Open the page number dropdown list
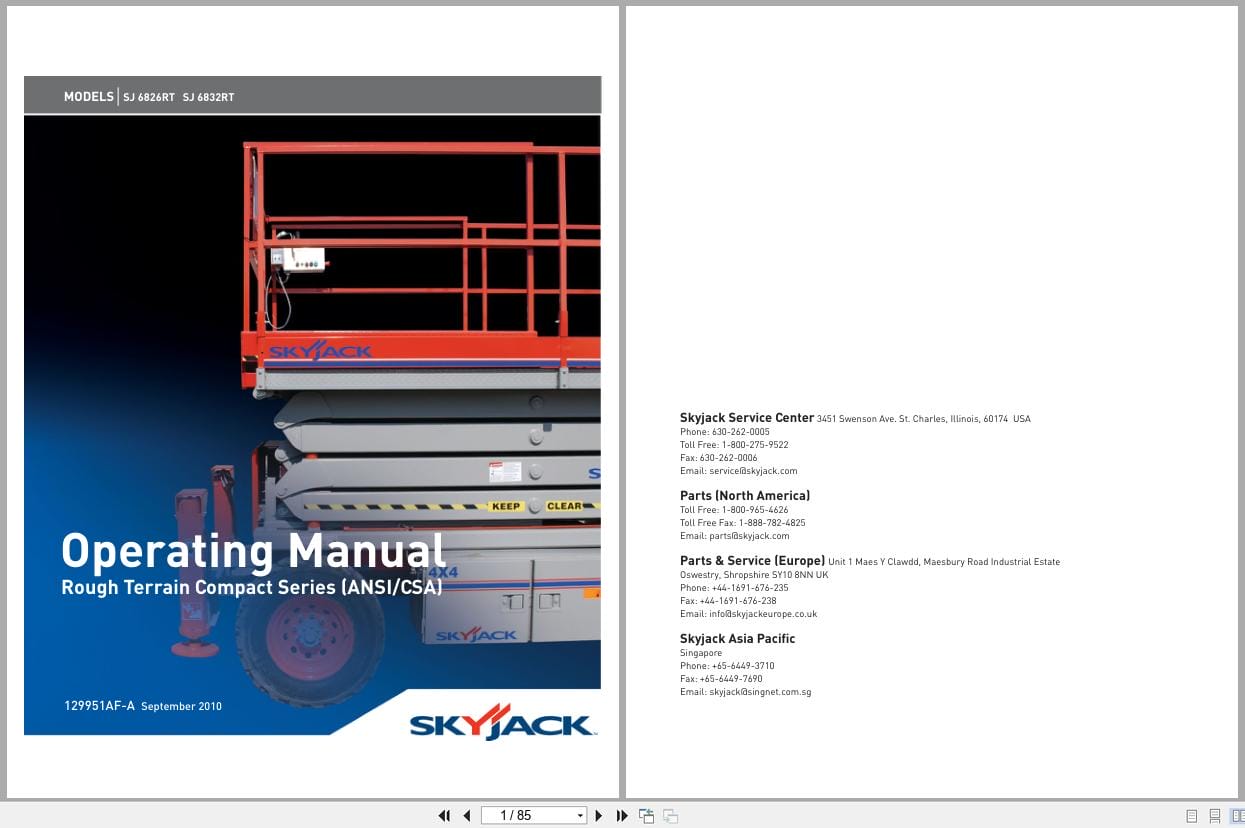Screen dimensions: 1245x828 pyautogui.click(x=580, y=815)
